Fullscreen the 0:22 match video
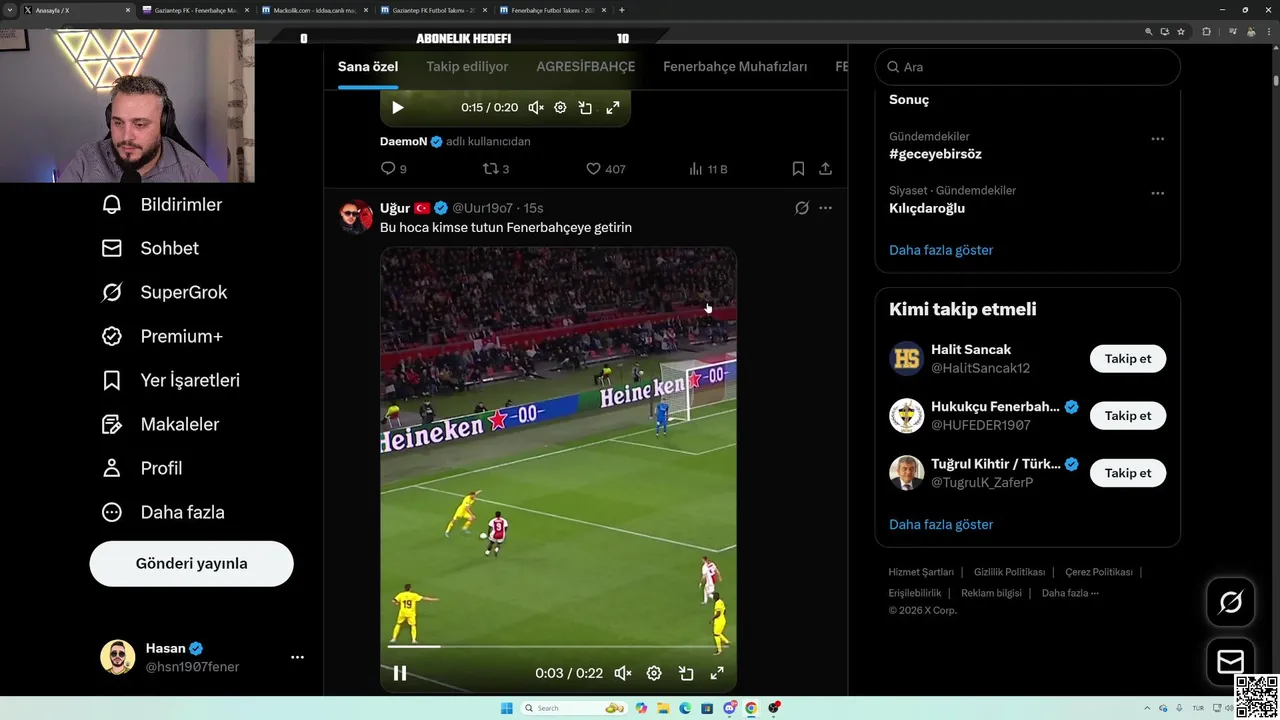1280x720 pixels. pyautogui.click(x=717, y=673)
